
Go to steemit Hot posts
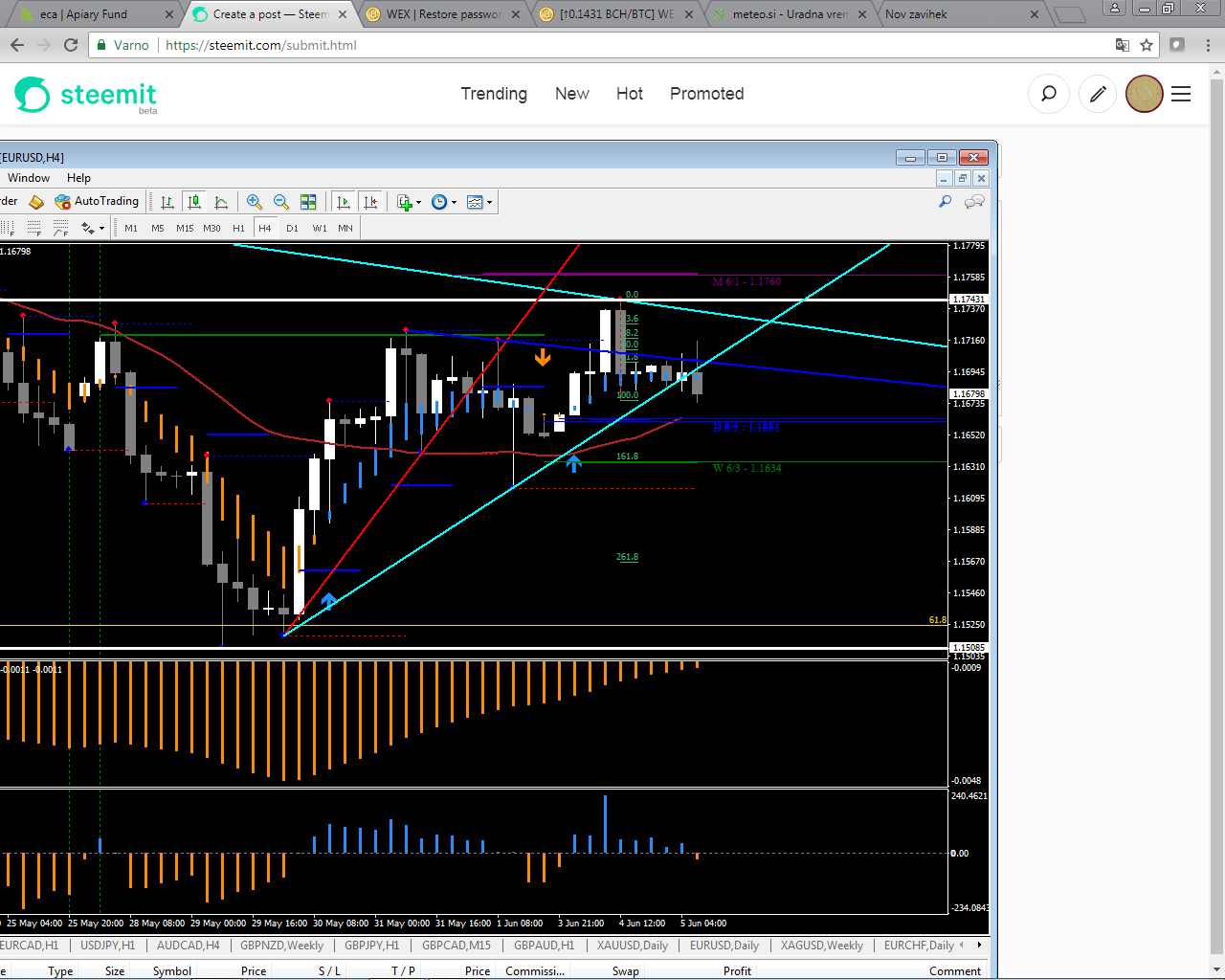pyautogui.click(x=630, y=94)
